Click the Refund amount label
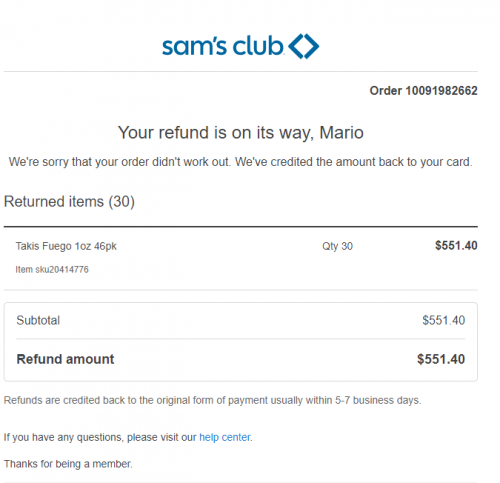Image resolution: width=500 pixels, height=483 pixels. pos(65,359)
